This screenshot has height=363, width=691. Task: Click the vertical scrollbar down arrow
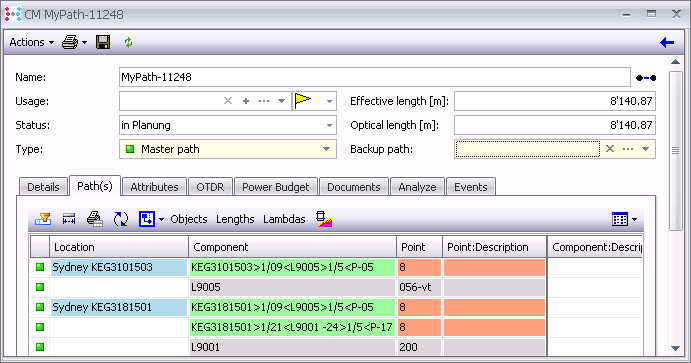(675, 348)
